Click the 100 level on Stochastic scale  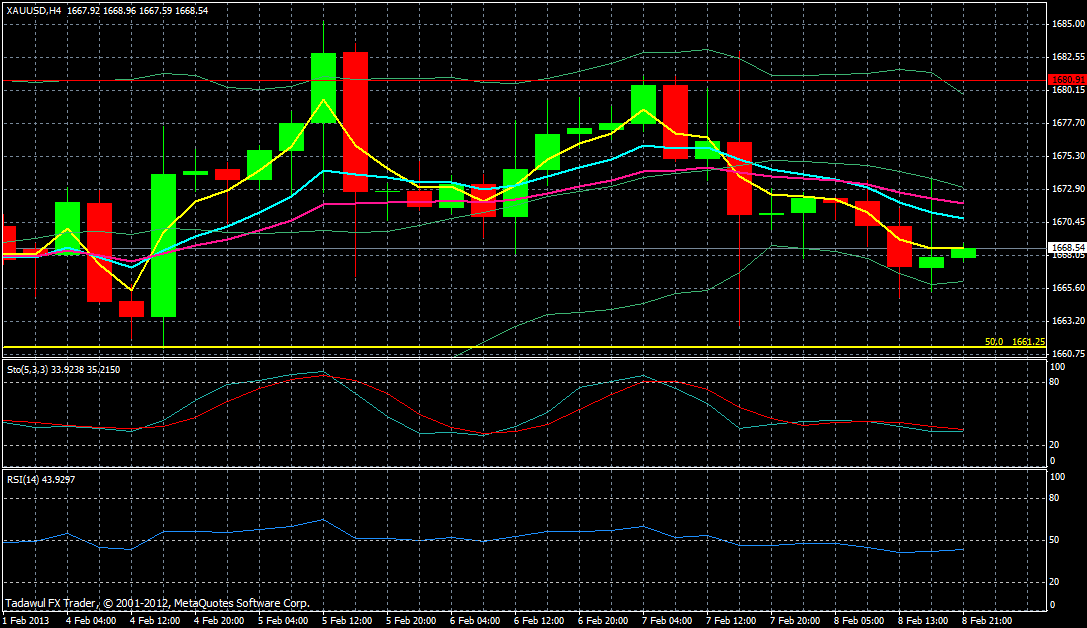(1058, 367)
